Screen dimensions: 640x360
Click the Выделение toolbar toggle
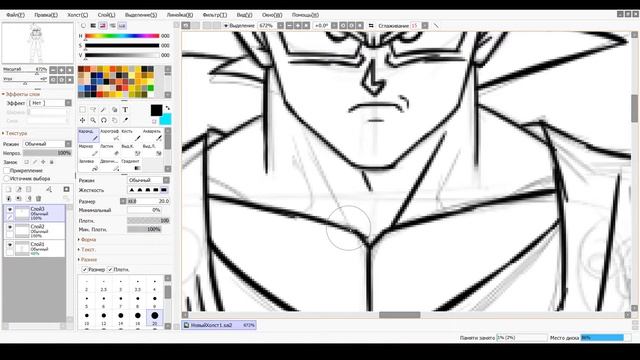click(239, 26)
